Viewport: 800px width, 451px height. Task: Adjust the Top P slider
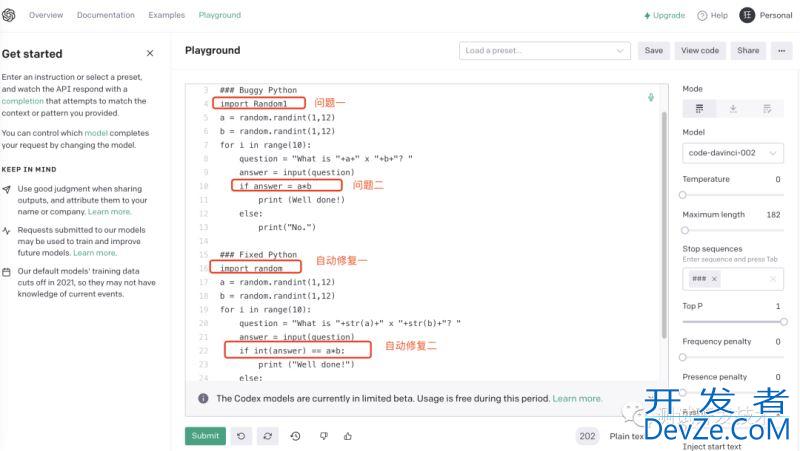pos(784,322)
